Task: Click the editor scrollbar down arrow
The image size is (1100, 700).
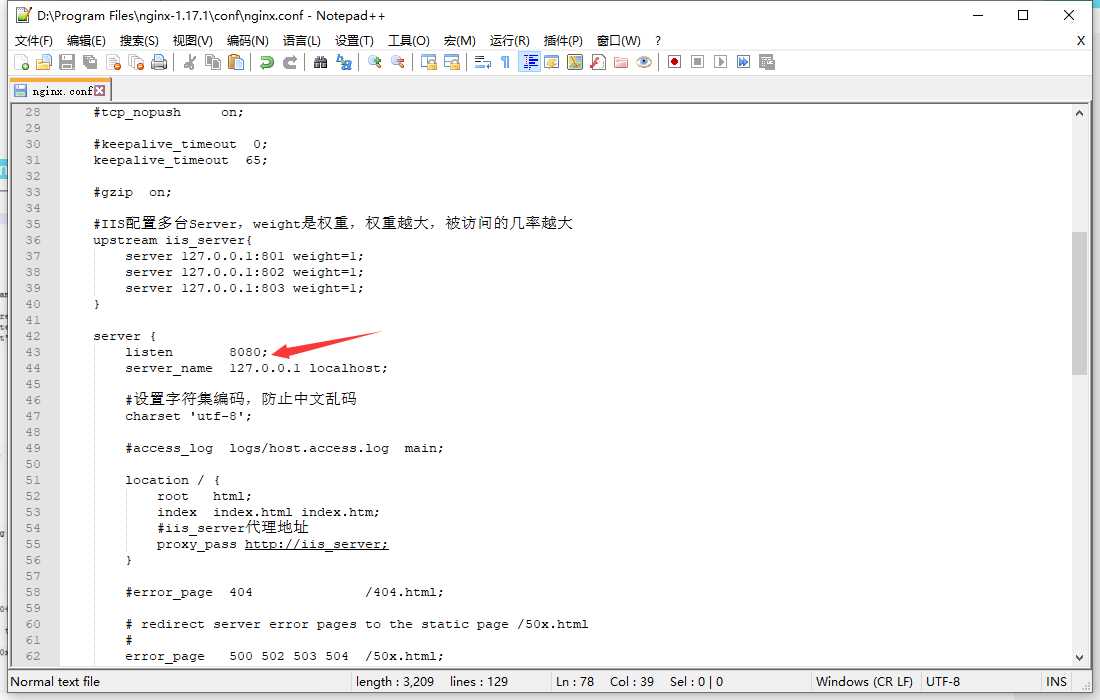Action: click(1079, 657)
